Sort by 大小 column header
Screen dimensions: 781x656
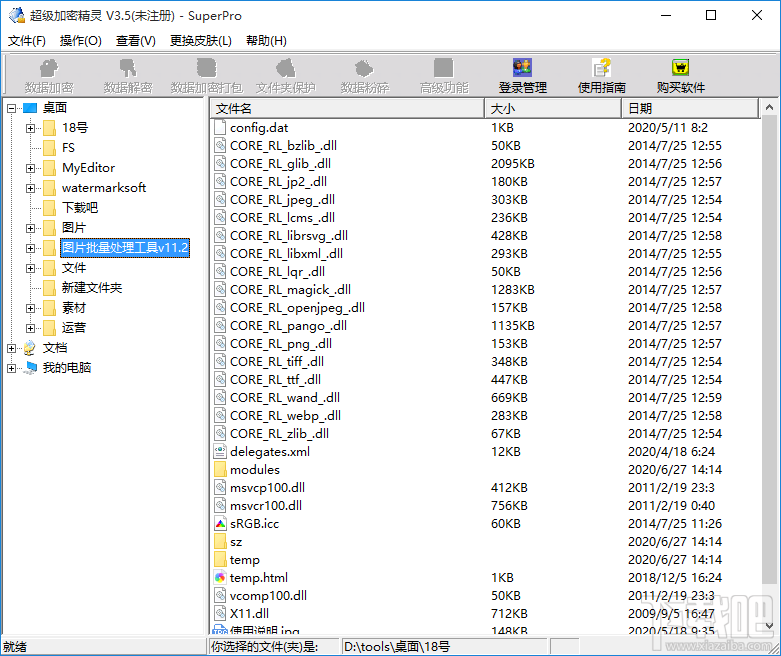click(x=553, y=108)
